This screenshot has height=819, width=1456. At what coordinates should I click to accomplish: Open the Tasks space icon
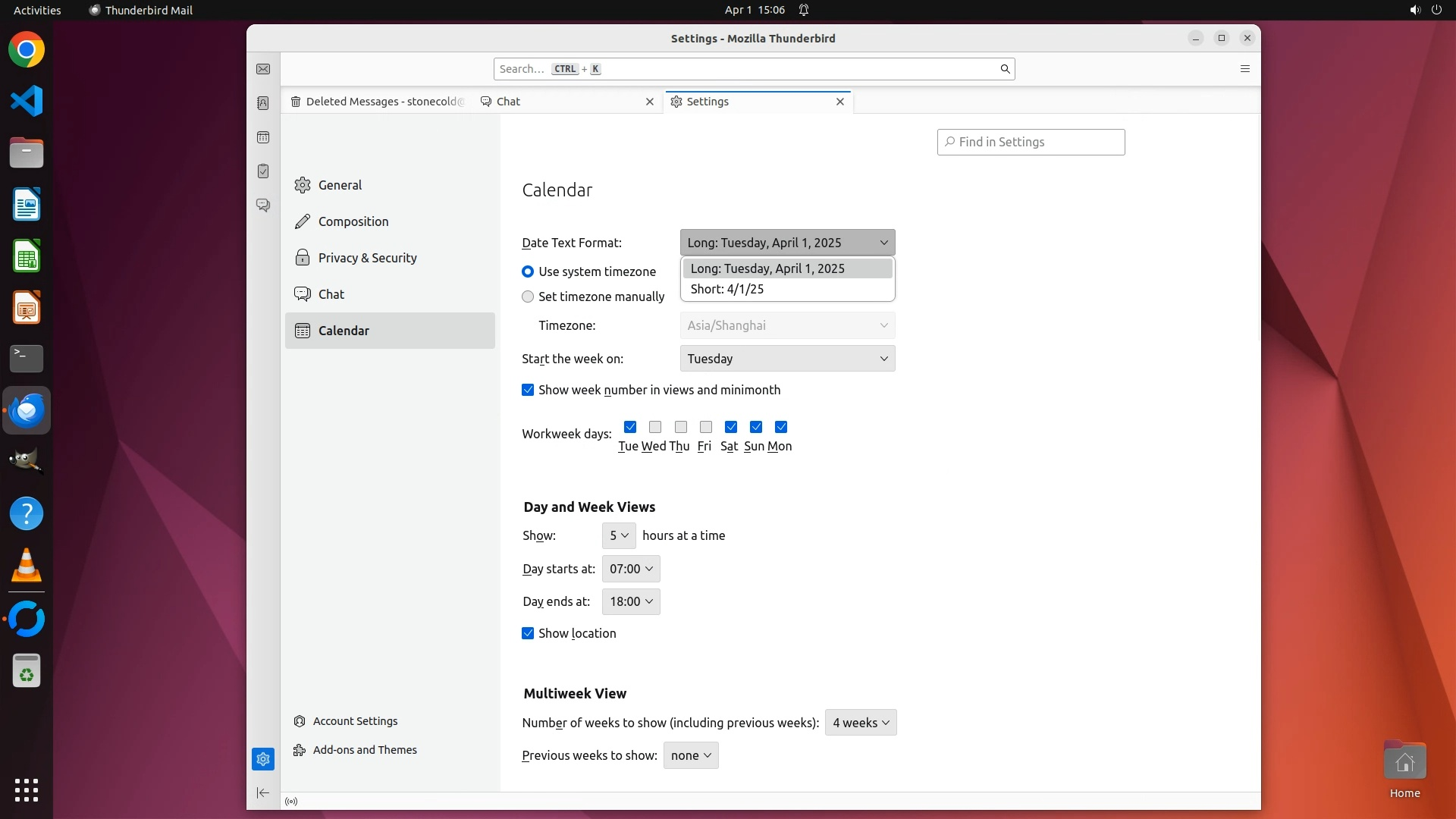[x=263, y=171]
